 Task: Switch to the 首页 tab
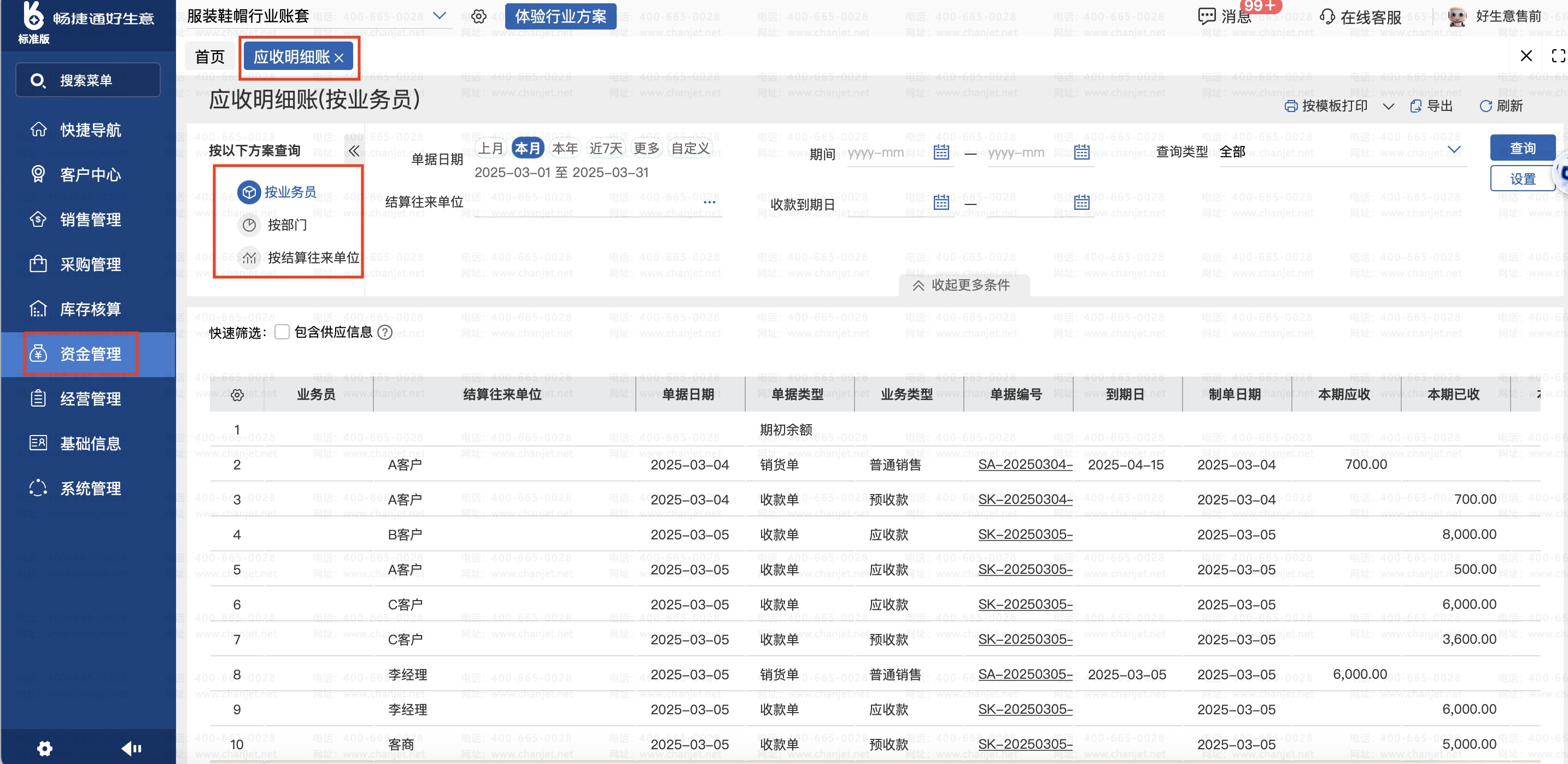[x=209, y=57]
